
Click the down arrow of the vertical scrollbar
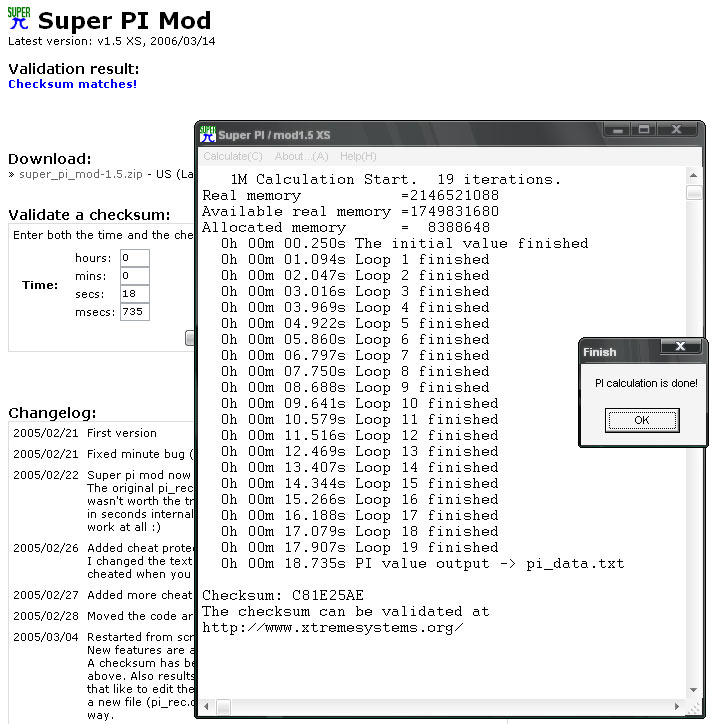[x=694, y=689]
